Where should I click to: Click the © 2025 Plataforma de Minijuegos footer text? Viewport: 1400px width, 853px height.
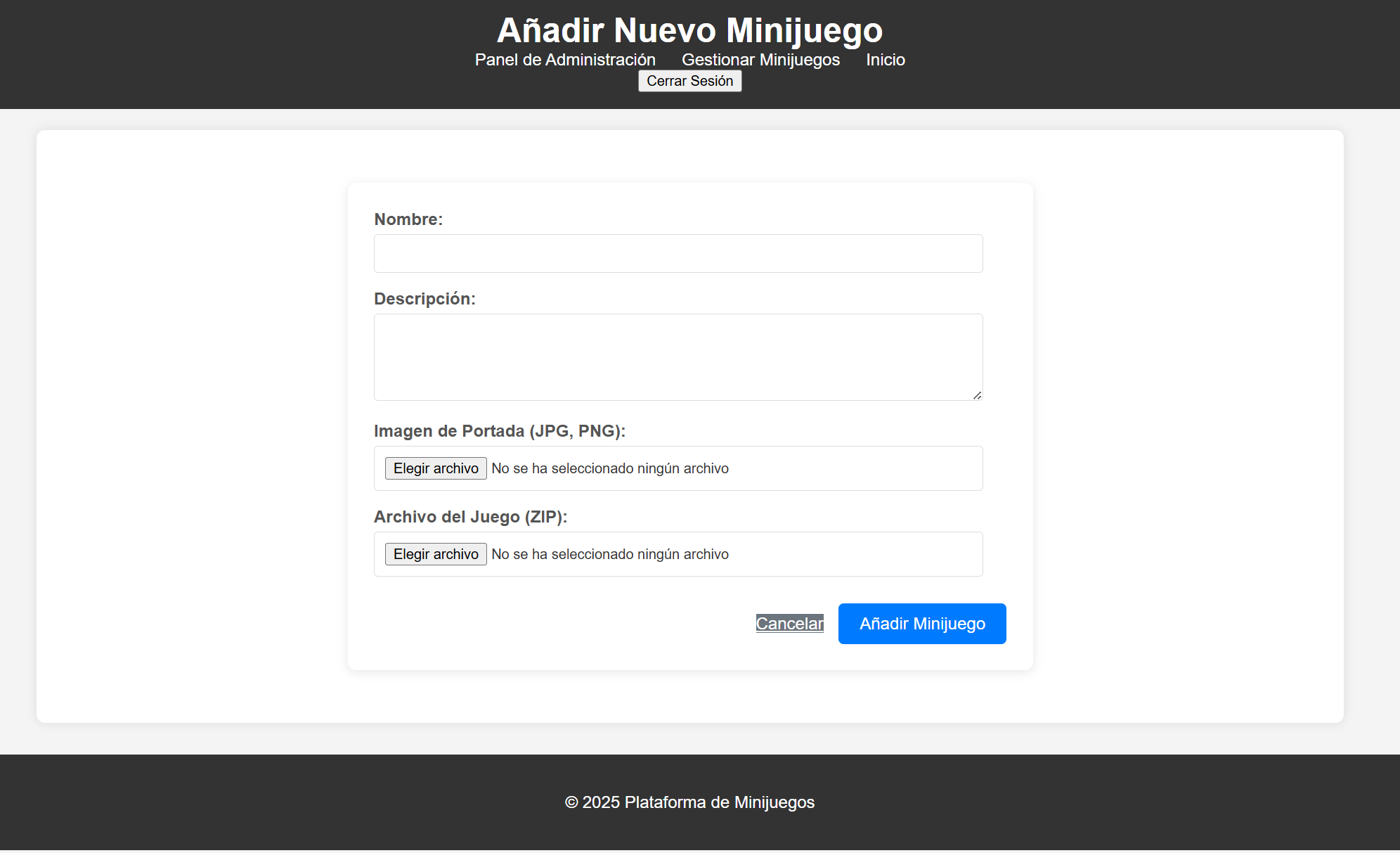(x=689, y=802)
